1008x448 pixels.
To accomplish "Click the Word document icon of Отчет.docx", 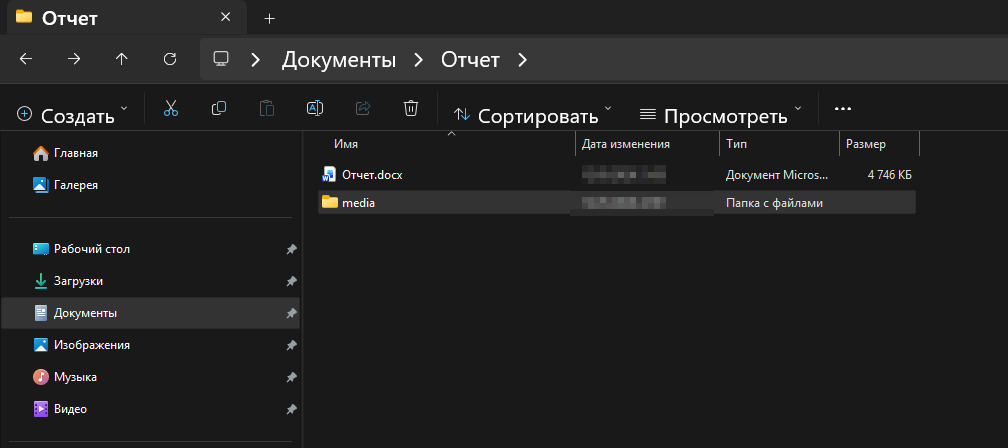I will pos(330,174).
